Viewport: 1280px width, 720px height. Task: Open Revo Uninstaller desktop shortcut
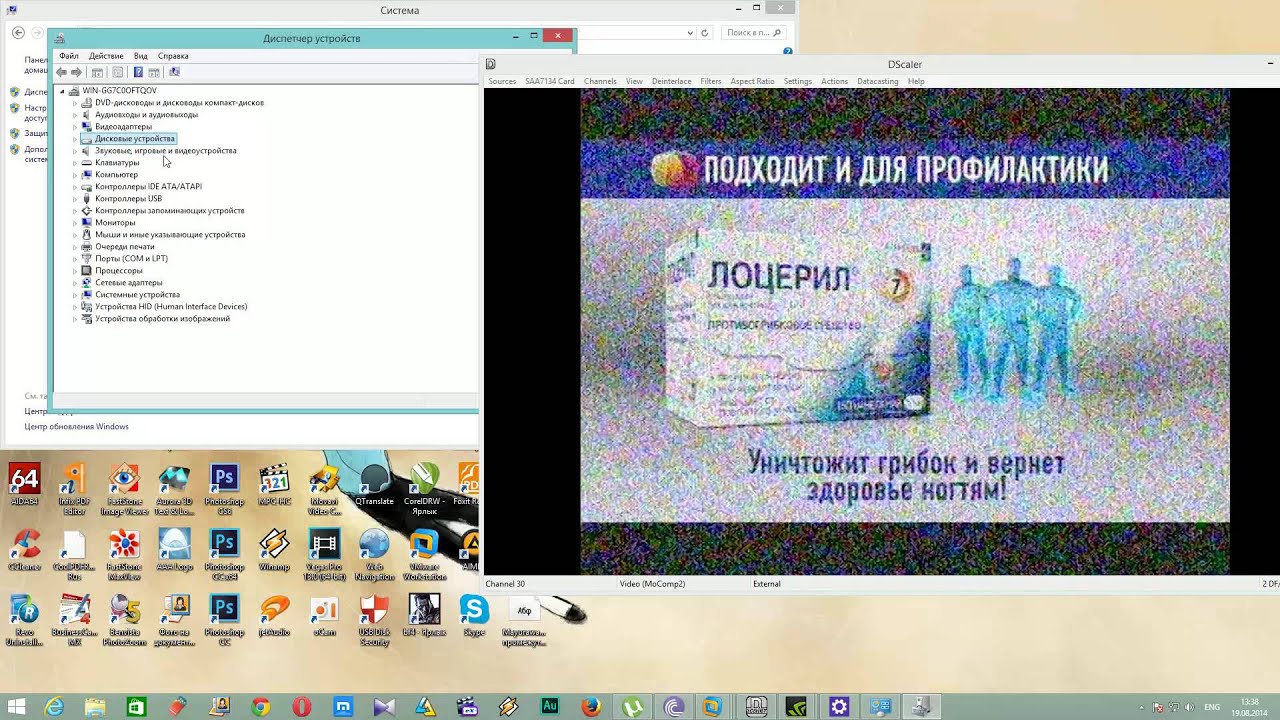click(x=24, y=620)
